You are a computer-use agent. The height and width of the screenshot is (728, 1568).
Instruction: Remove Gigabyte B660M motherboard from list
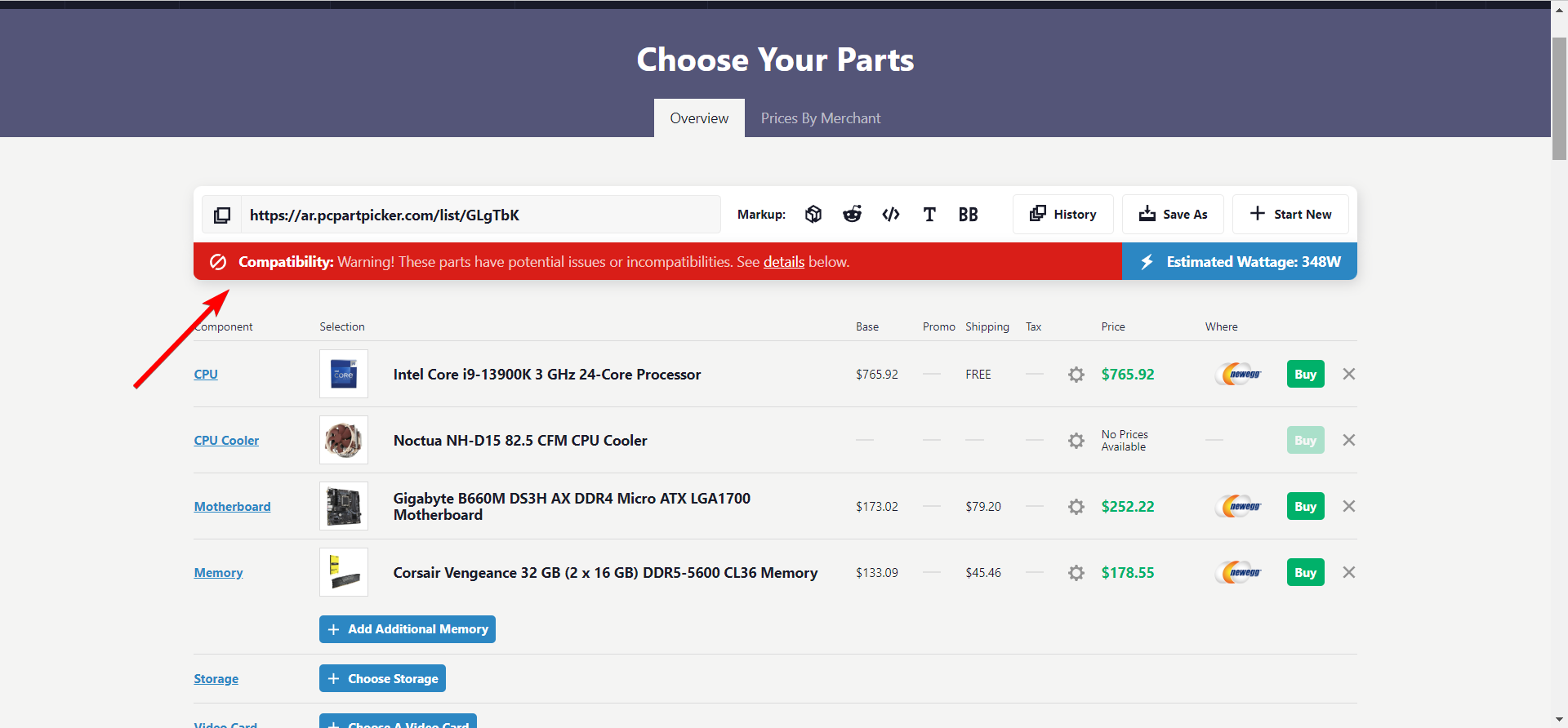[1349, 506]
